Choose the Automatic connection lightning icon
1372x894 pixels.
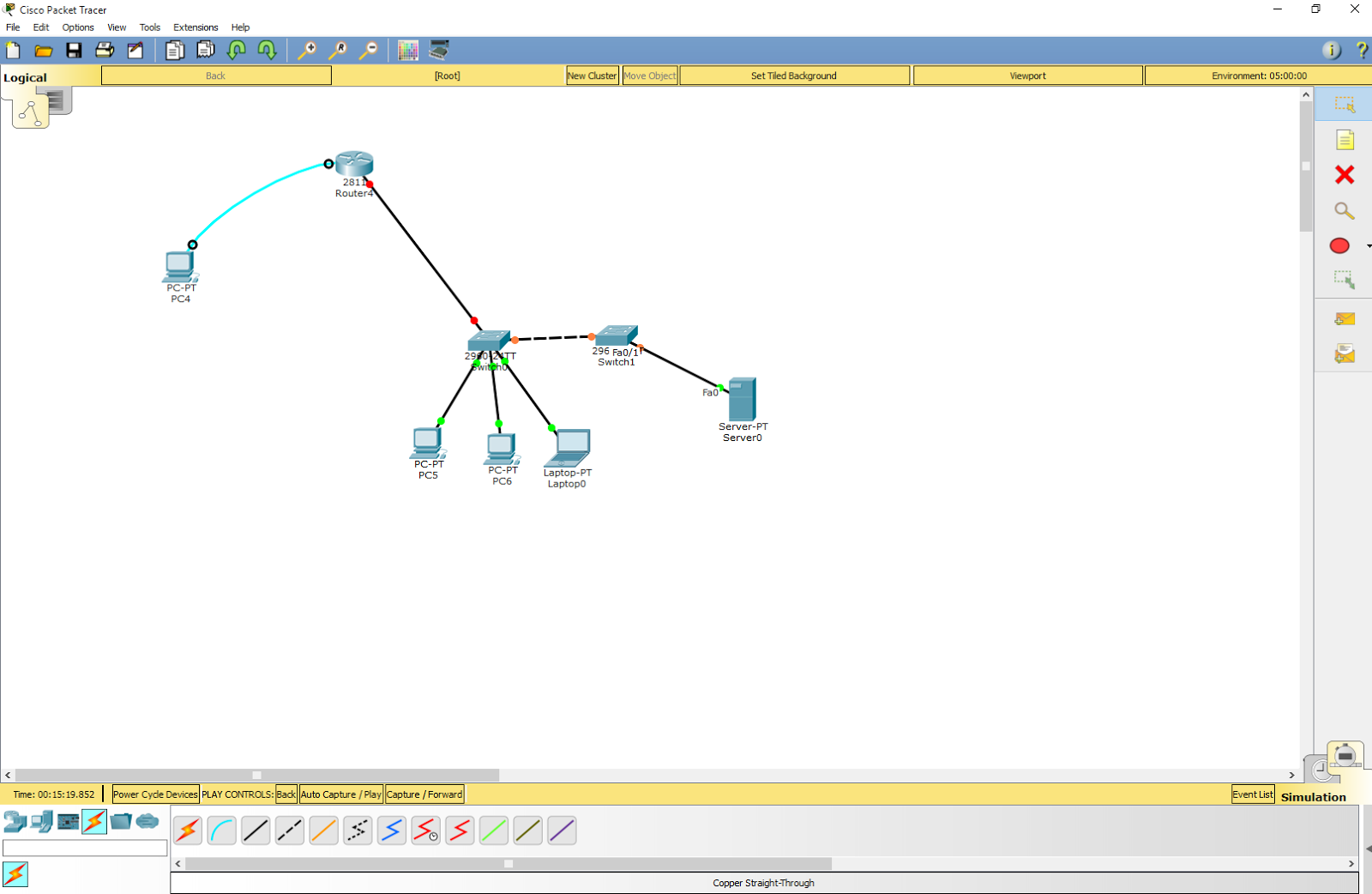click(188, 830)
